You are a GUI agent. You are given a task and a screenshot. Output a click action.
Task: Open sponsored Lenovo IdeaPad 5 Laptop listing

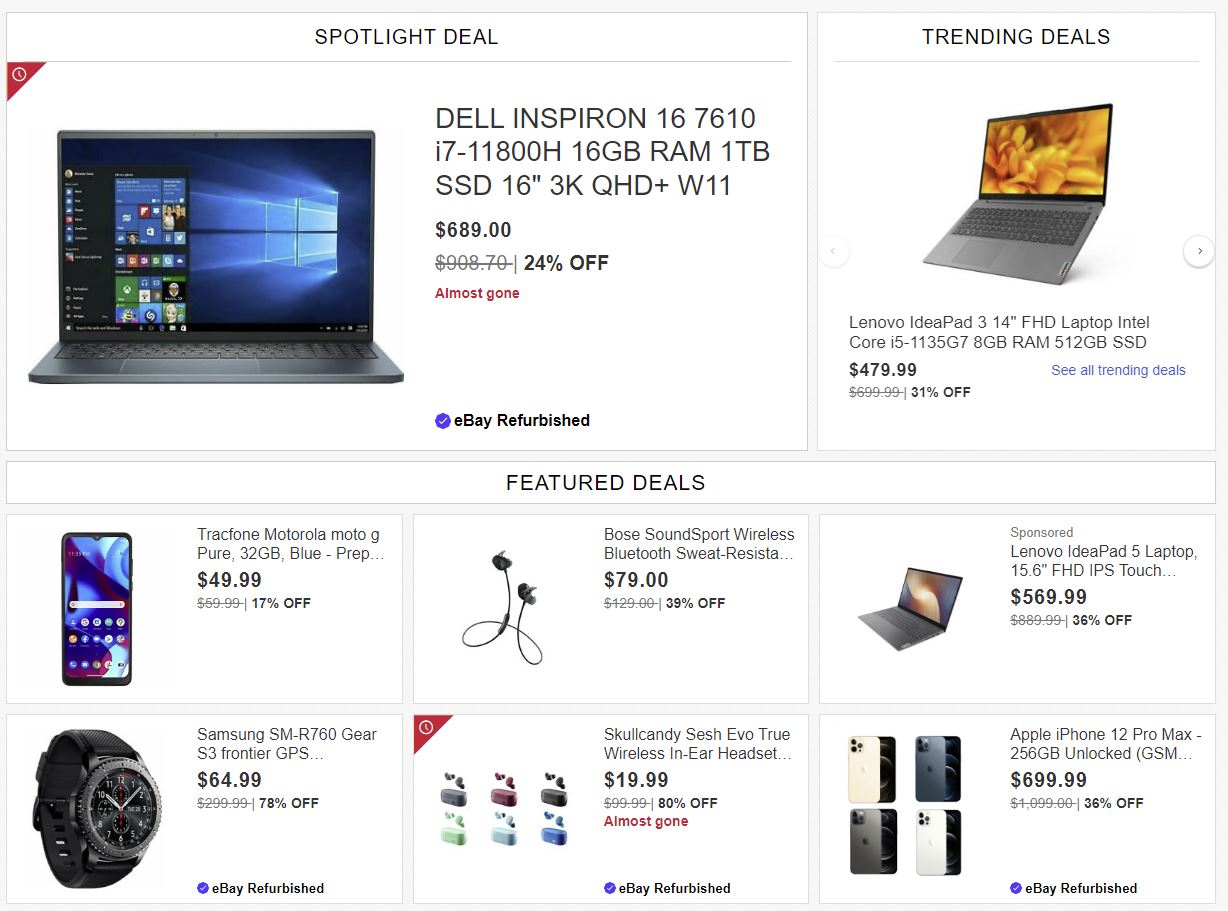pos(1103,561)
